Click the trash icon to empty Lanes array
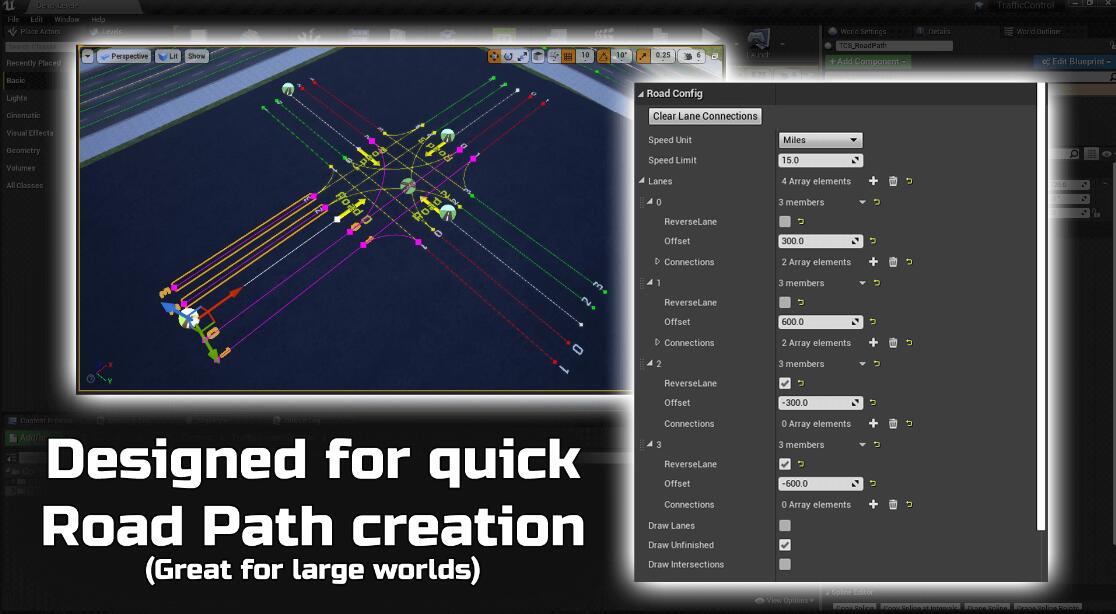This screenshot has height=614, width=1116. [893, 181]
